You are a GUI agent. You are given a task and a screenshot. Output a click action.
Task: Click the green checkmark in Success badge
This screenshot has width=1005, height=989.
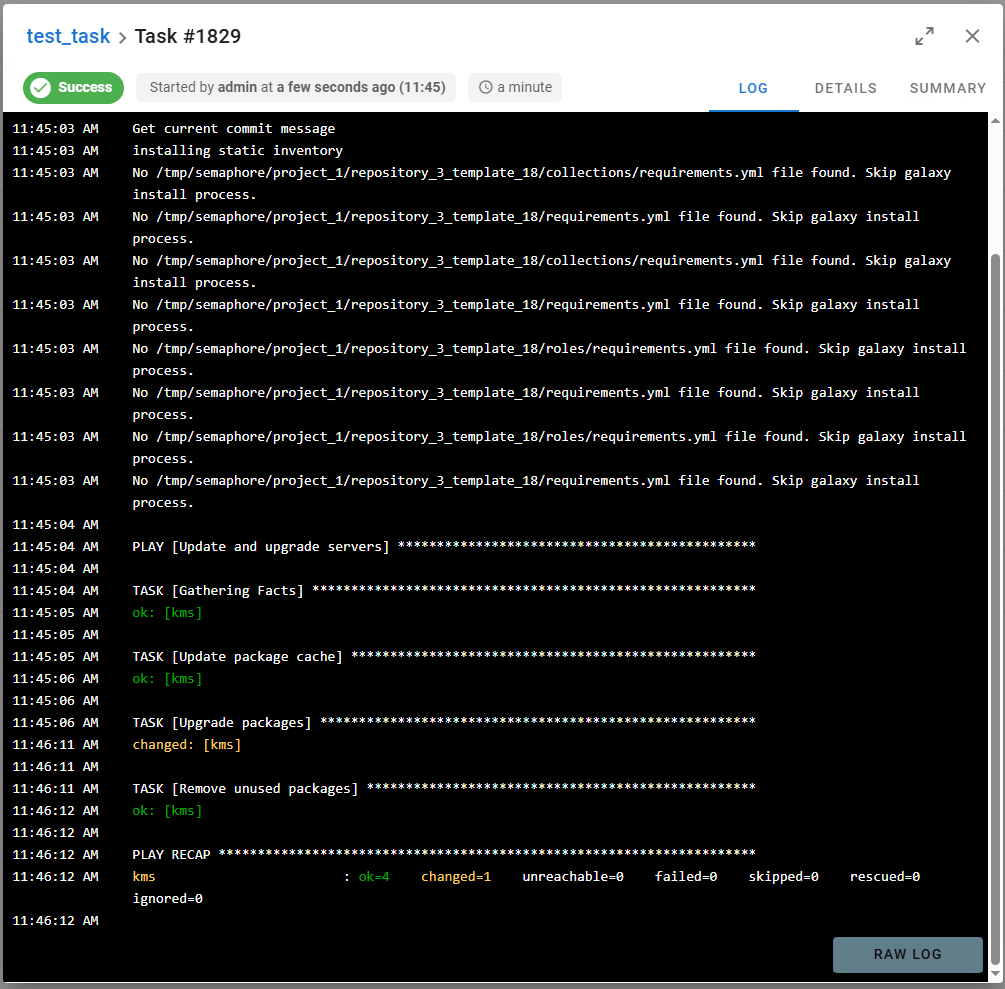[41, 88]
